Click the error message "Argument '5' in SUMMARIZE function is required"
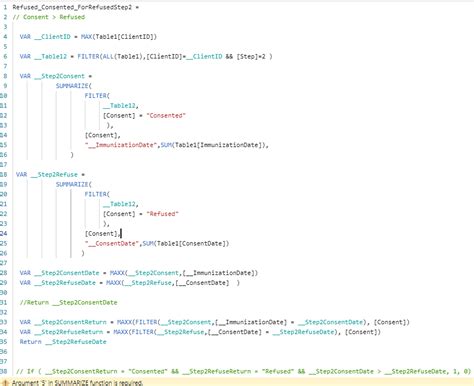The height and width of the screenshot is (386, 474). [77, 383]
